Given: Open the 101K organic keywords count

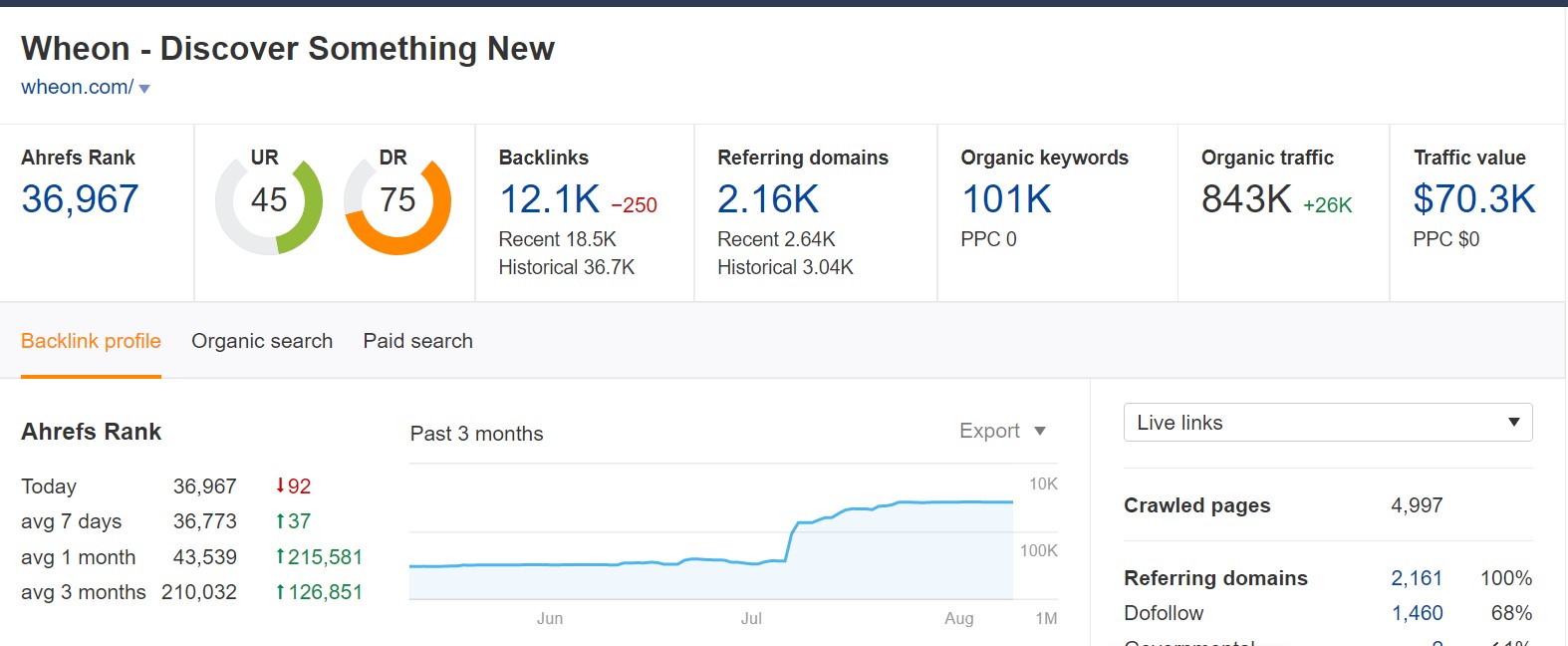Looking at the screenshot, I should (1006, 199).
